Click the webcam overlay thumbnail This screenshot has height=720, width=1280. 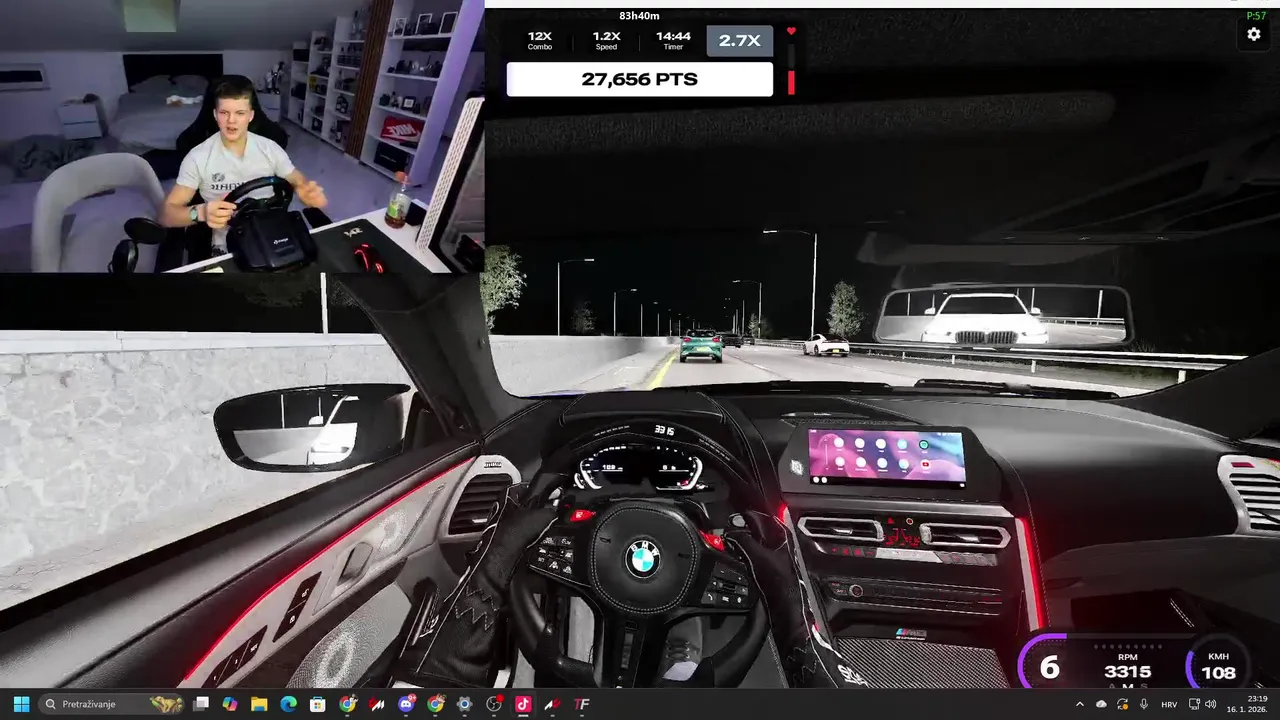[x=242, y=136]
